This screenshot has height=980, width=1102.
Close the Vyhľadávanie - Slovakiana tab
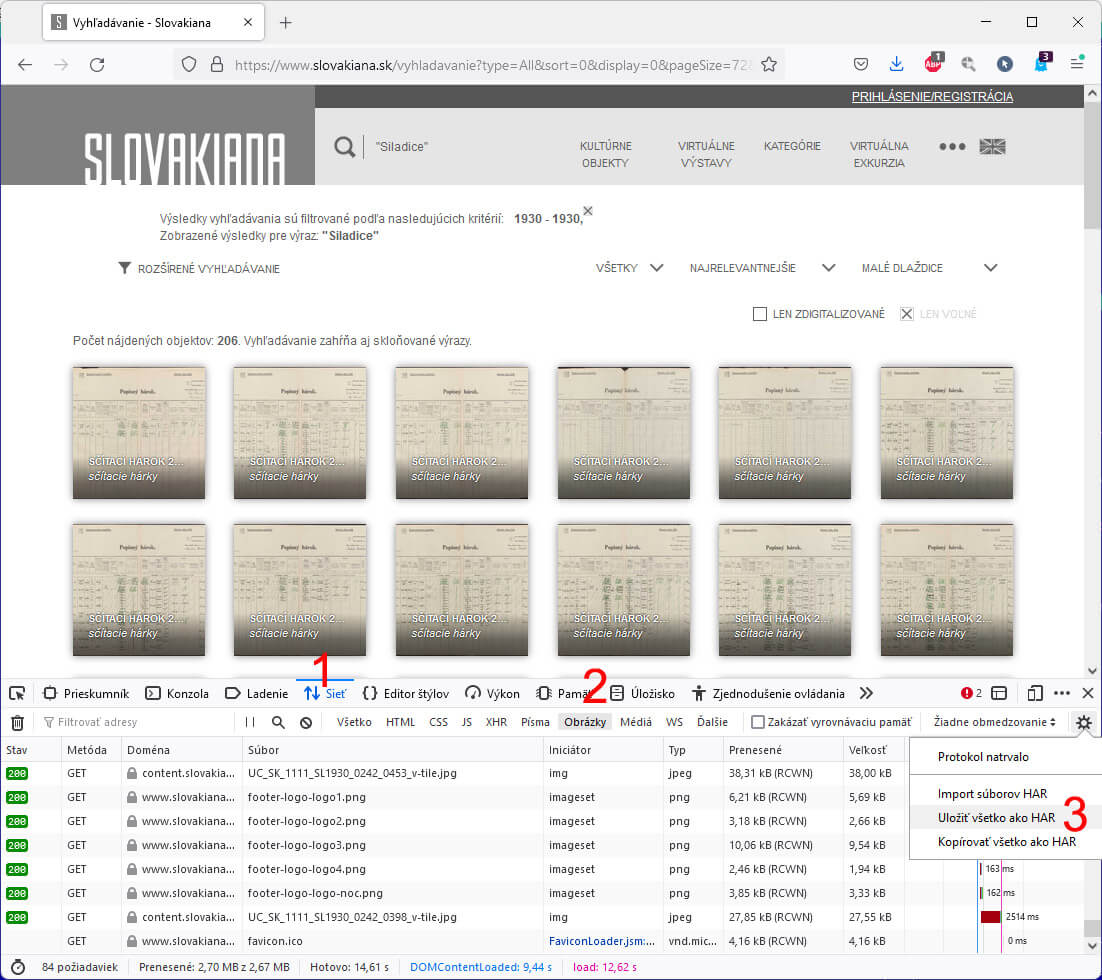(x=247, y=22)
